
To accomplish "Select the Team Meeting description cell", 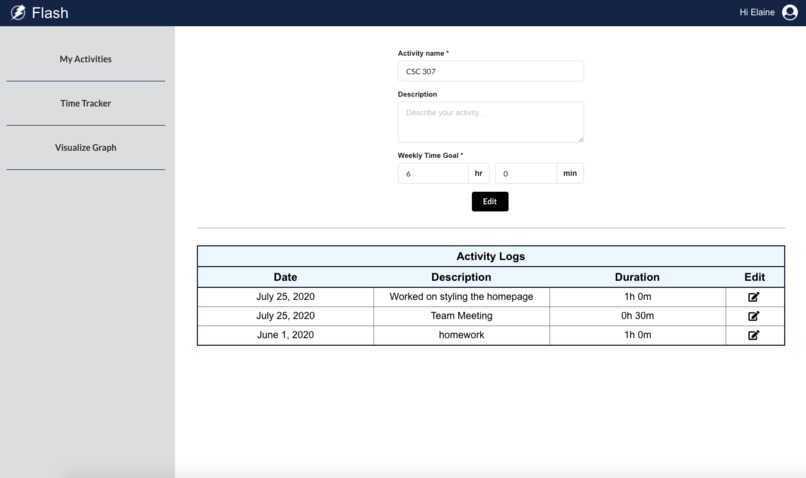I will pyautogui.click(x=461, y=316).
